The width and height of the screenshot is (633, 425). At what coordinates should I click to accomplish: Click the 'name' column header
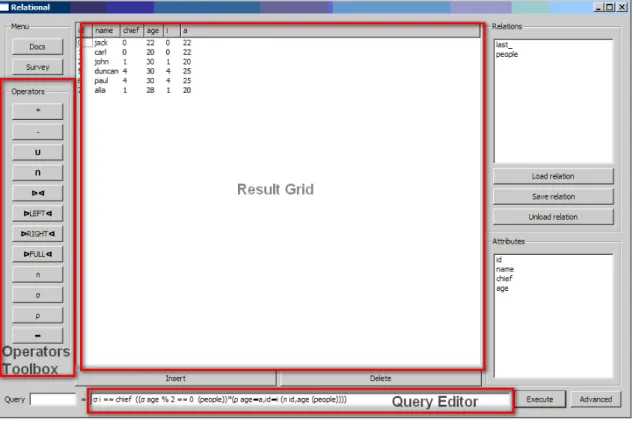(106, 31)
